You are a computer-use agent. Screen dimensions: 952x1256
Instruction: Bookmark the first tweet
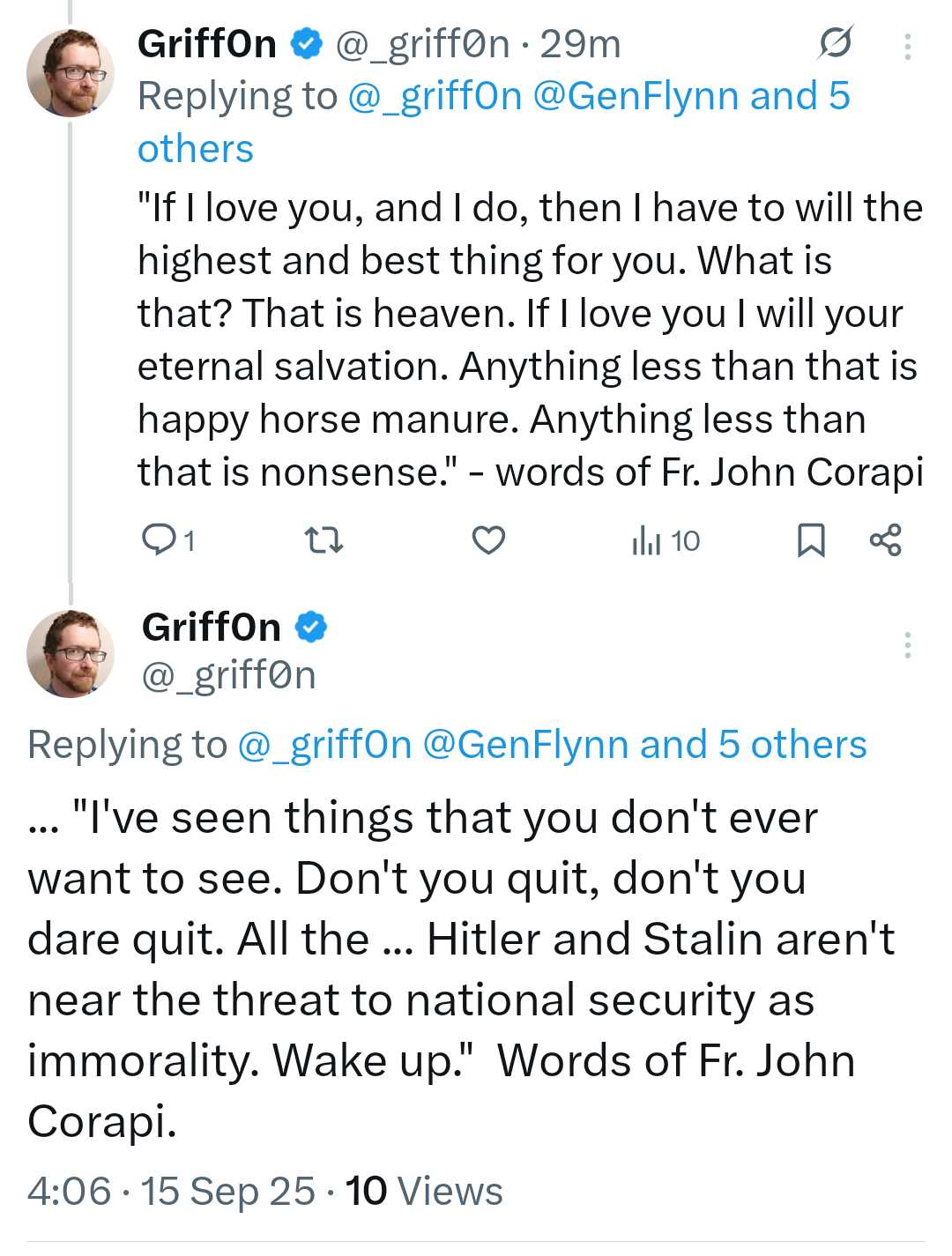tap(811, 540)
